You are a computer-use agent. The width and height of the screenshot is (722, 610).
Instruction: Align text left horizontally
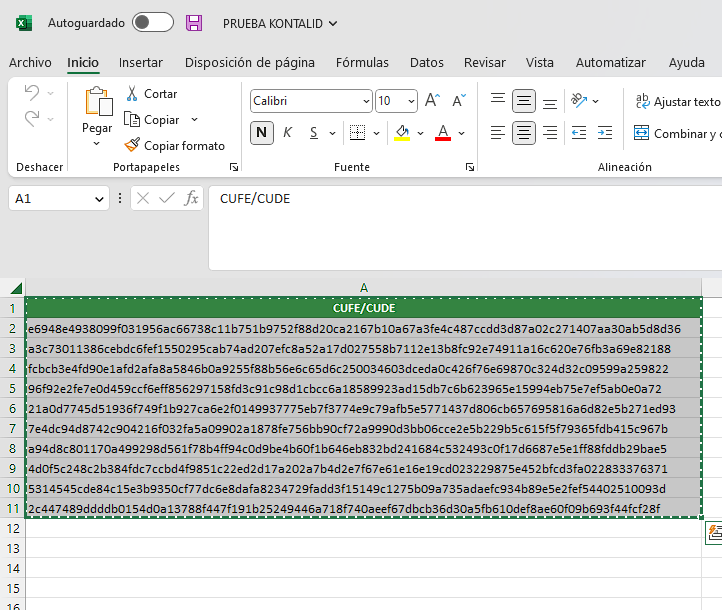point(498,133)
